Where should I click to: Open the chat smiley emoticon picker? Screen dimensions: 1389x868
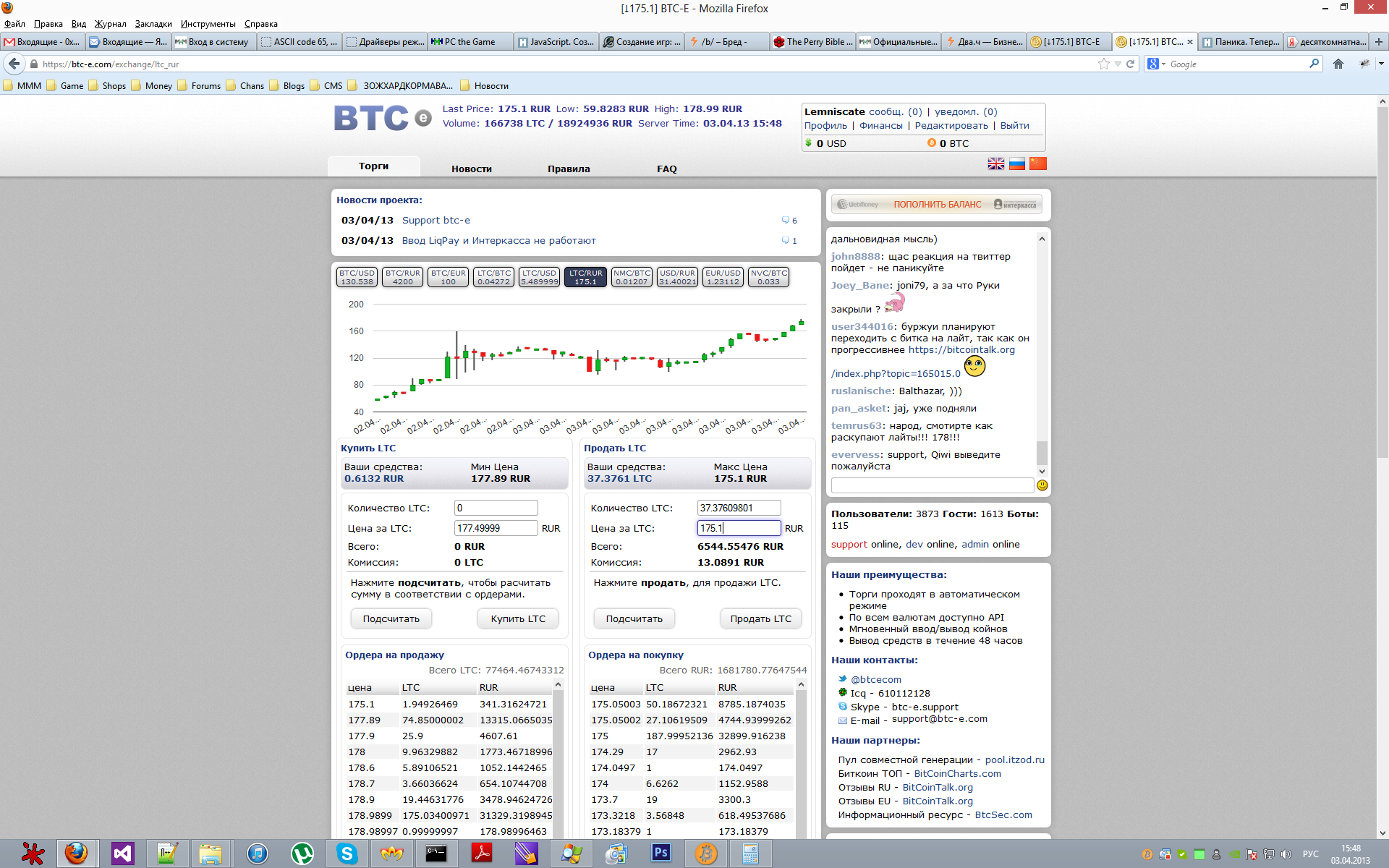click(1042, 485)
